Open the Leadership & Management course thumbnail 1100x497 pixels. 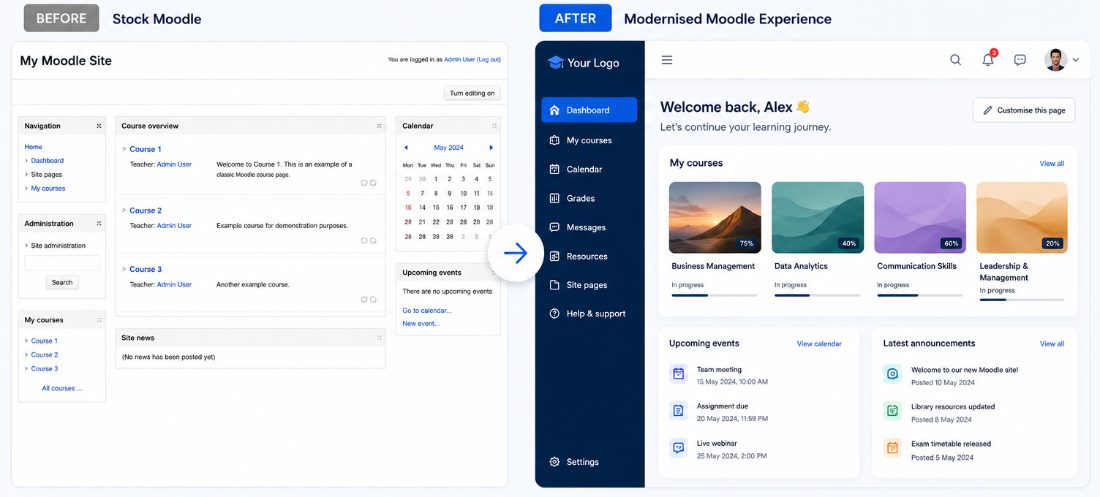click(1022, 218)
